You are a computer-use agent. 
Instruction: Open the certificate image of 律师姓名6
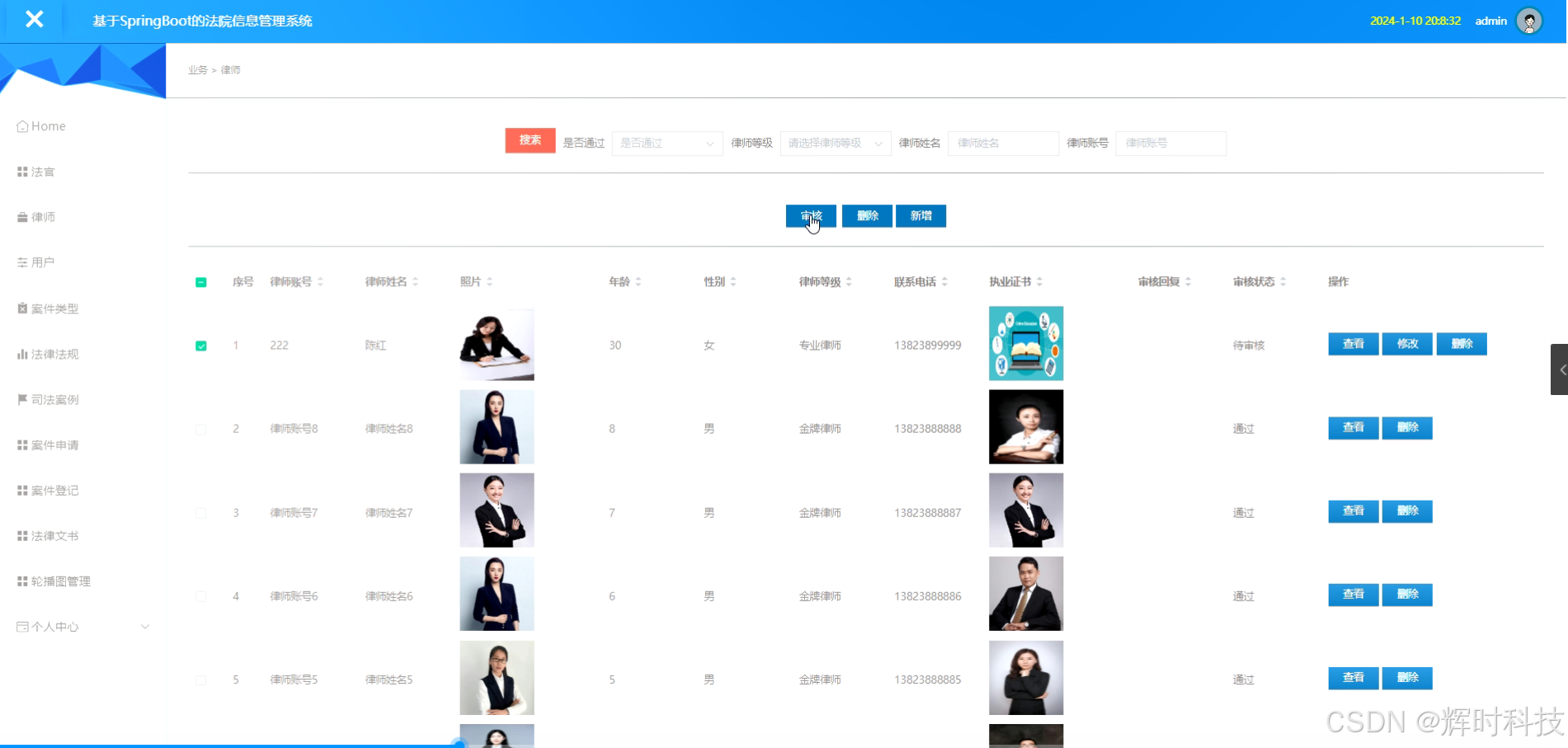click(x=1026, y=594)
